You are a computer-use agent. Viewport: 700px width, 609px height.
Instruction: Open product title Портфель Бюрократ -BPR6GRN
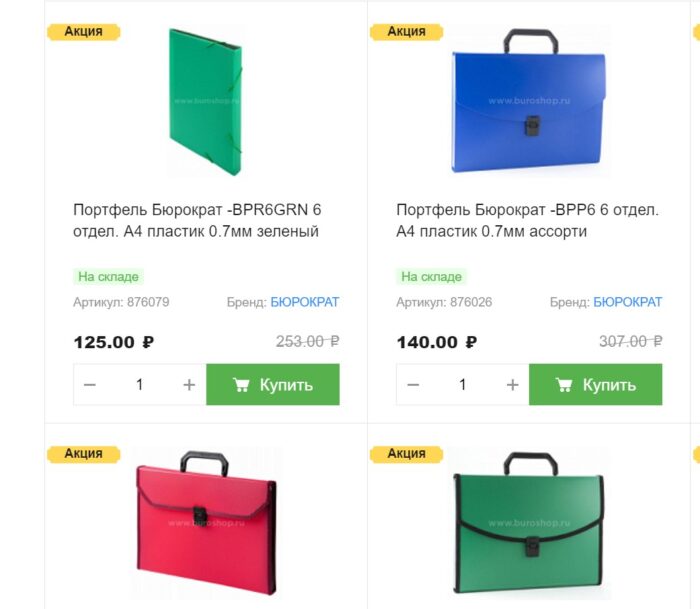pos(197,221)
